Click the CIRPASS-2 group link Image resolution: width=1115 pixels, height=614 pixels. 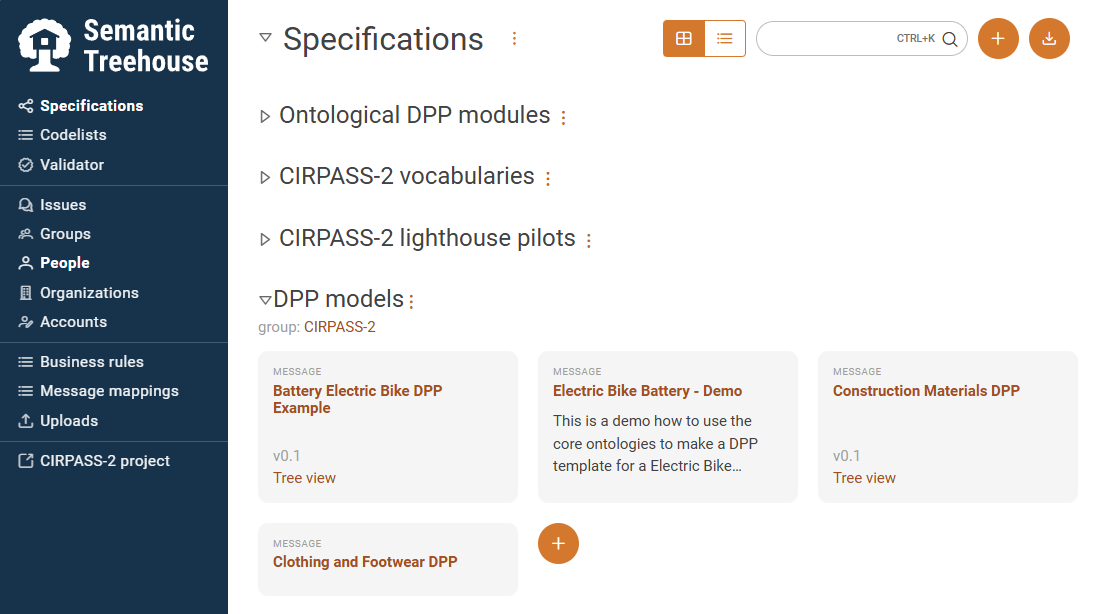pyautogui.click(x=339, y=327)
